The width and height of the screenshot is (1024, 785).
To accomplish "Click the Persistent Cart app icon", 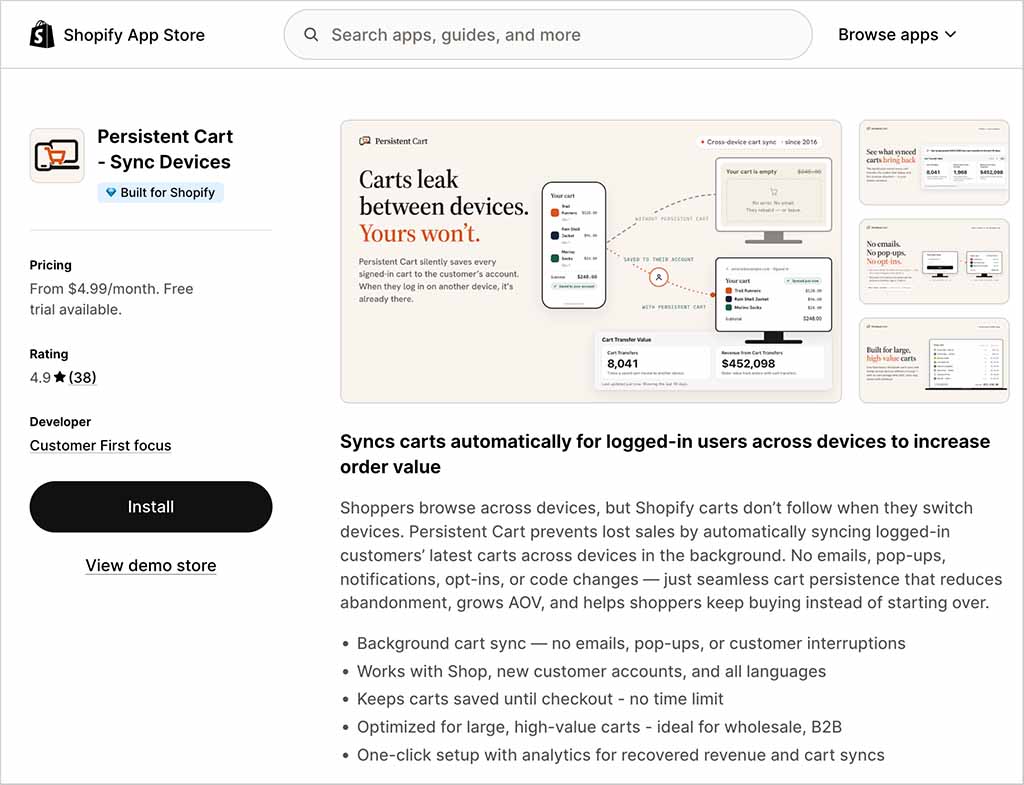I will pyautogui.click(x=57, y=155).
